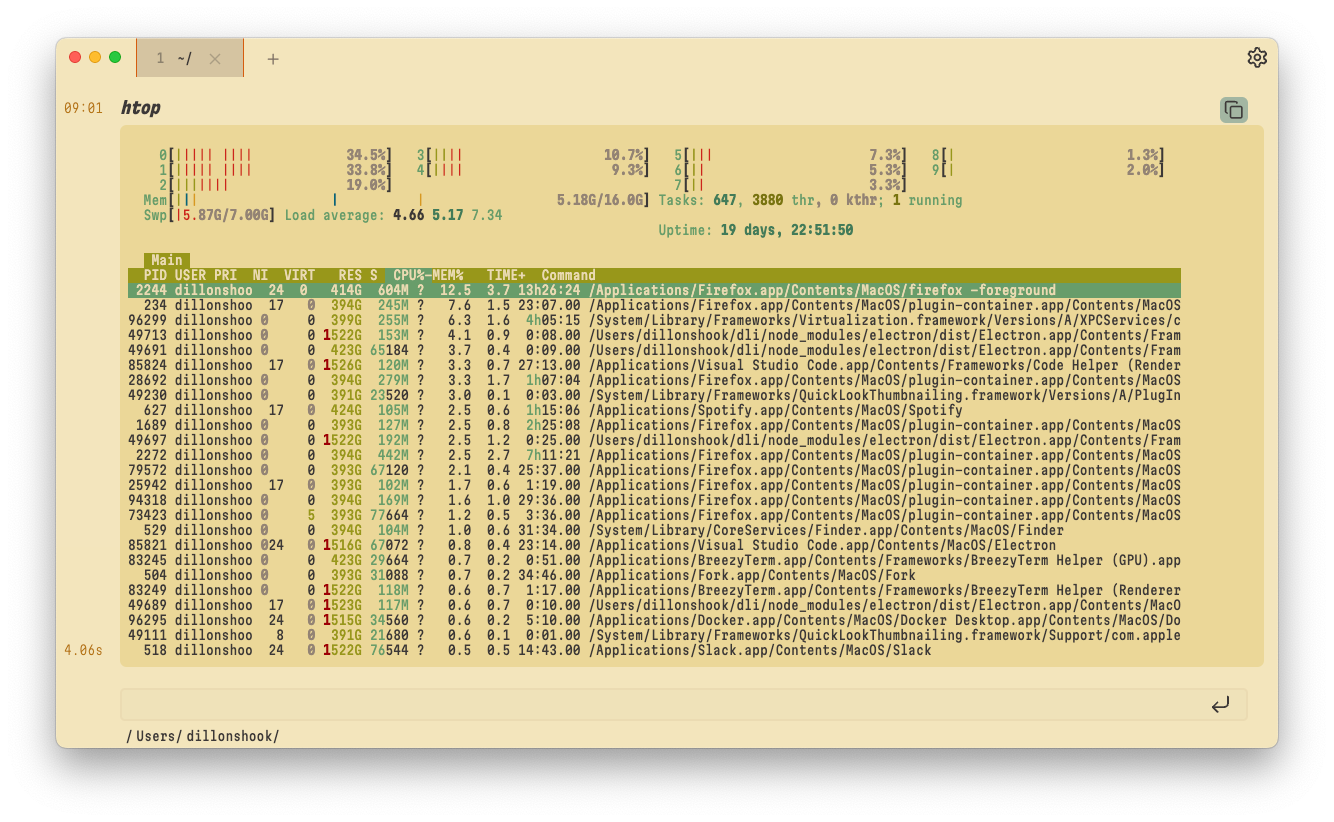Screen dimensions: 1334x822
Task: Sort processes by the MEM% column
Action: click(x=449, y=274)
